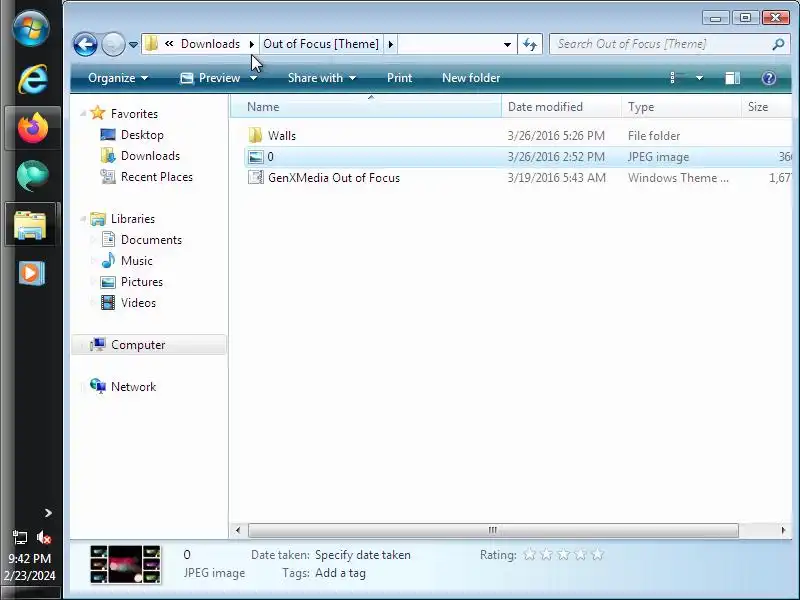The width and height of the screenshot is (800, 600).
Task: Open the Share with menu
Action: pos(321,78)
